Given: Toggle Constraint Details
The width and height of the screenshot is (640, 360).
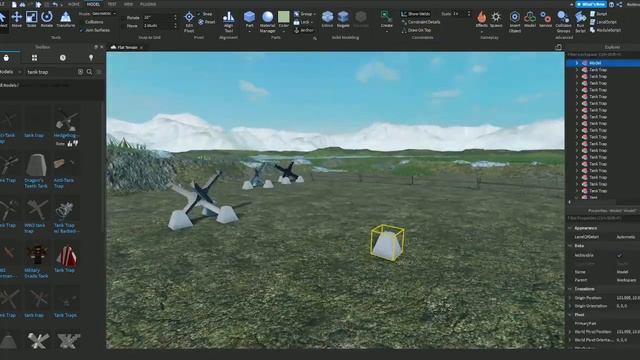Looking at the screenshot, I should pos(421,22).
